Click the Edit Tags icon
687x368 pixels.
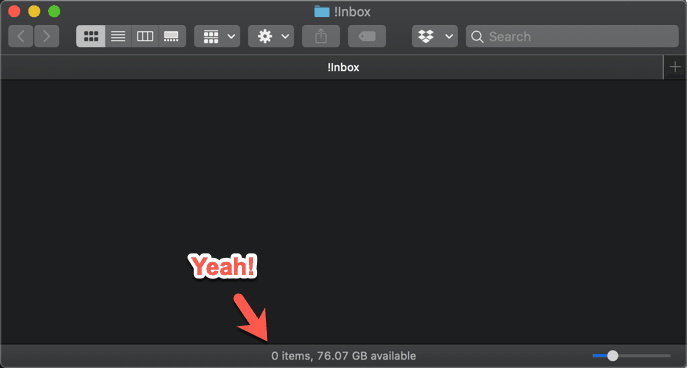point(367,36)
